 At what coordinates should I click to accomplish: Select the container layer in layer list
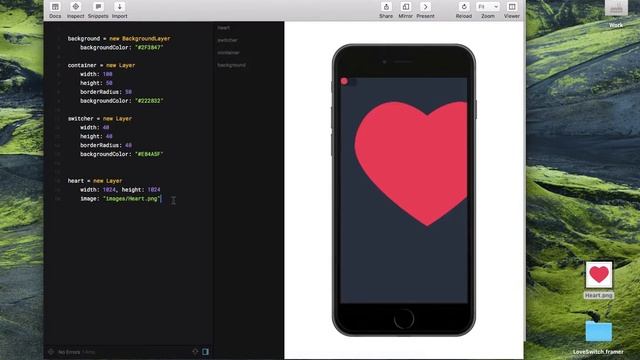229,53
